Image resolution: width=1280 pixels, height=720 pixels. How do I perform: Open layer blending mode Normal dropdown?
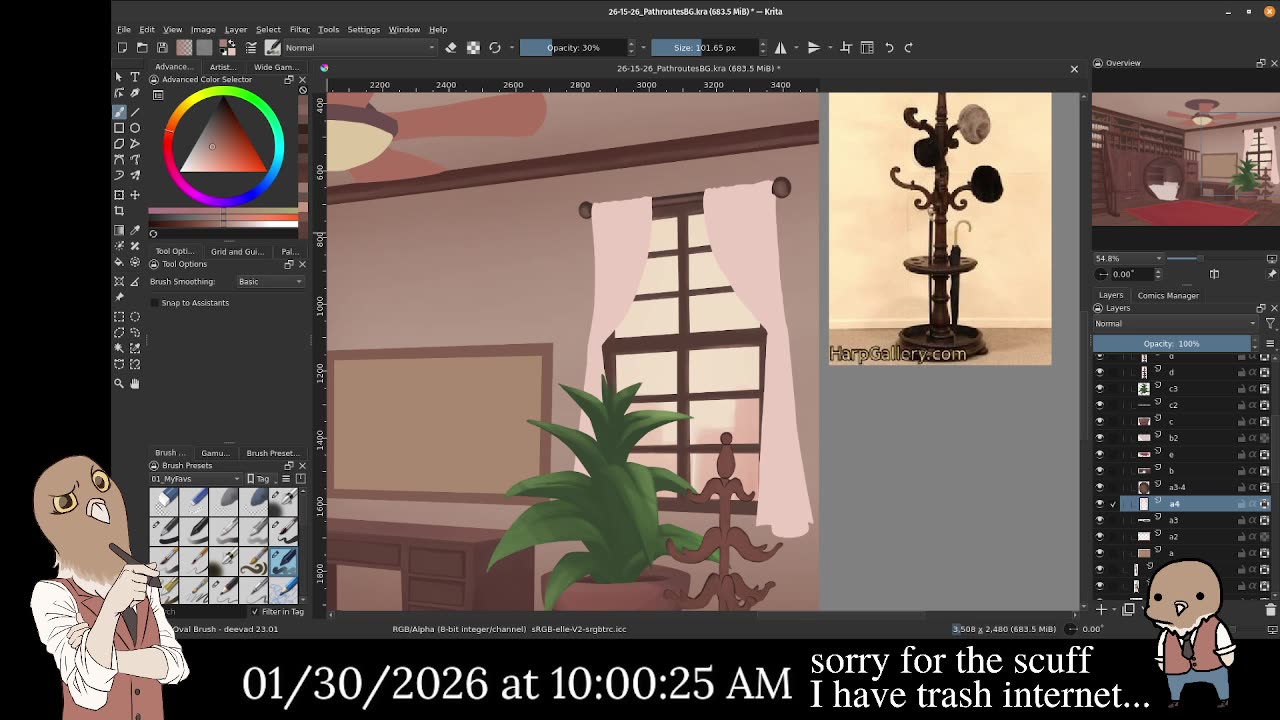(x=1175, y=323)
